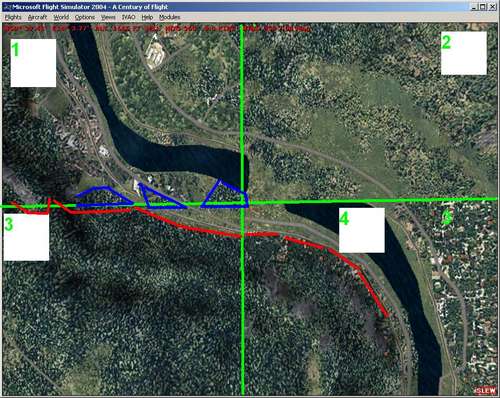Open the Flights menu
500x398 pixels.
[13, 17]
